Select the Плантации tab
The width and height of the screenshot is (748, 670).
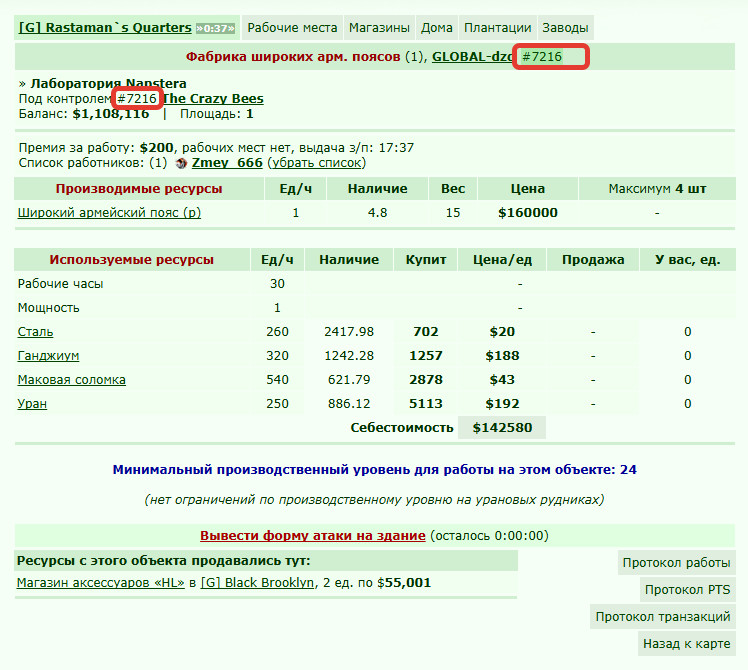498,28
